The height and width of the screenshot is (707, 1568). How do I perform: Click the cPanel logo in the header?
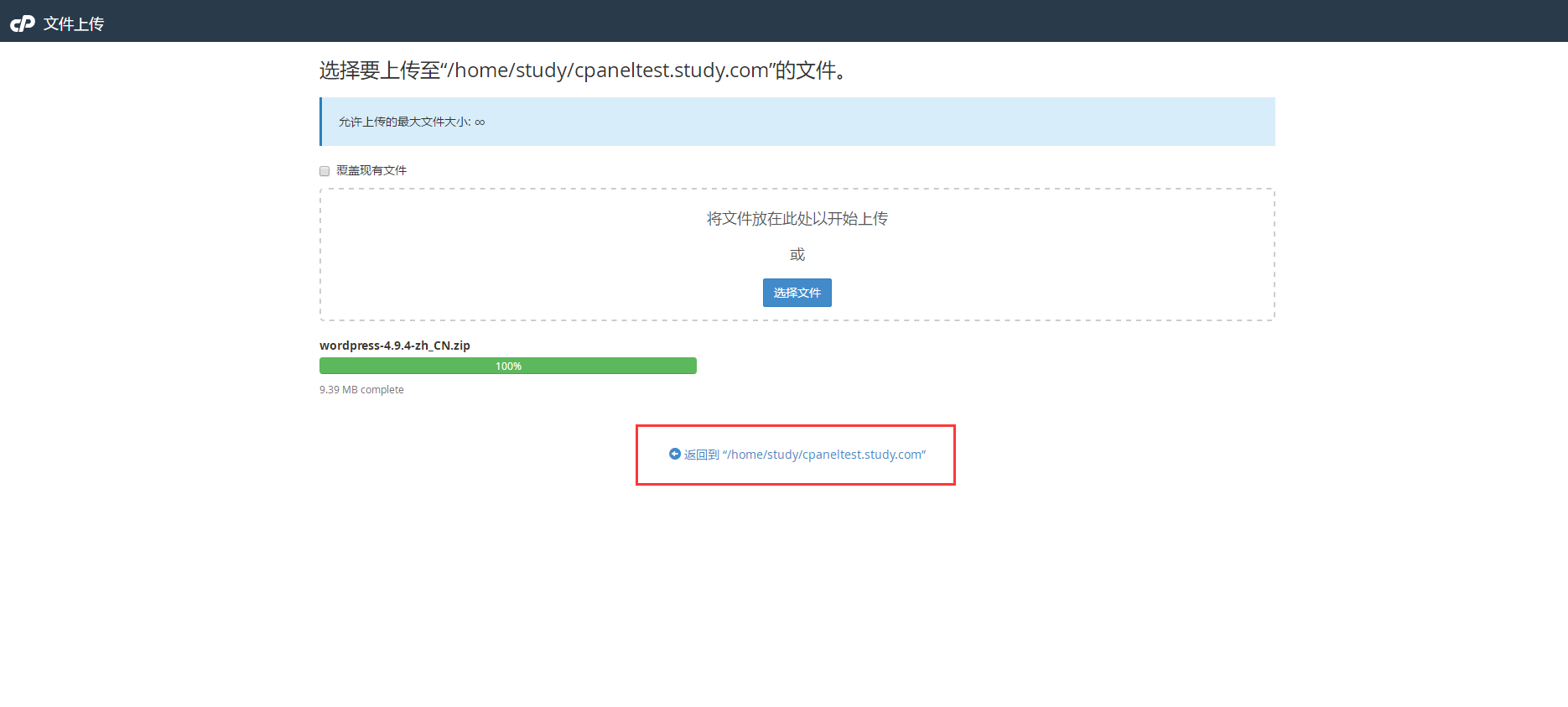tap(23, 23)
